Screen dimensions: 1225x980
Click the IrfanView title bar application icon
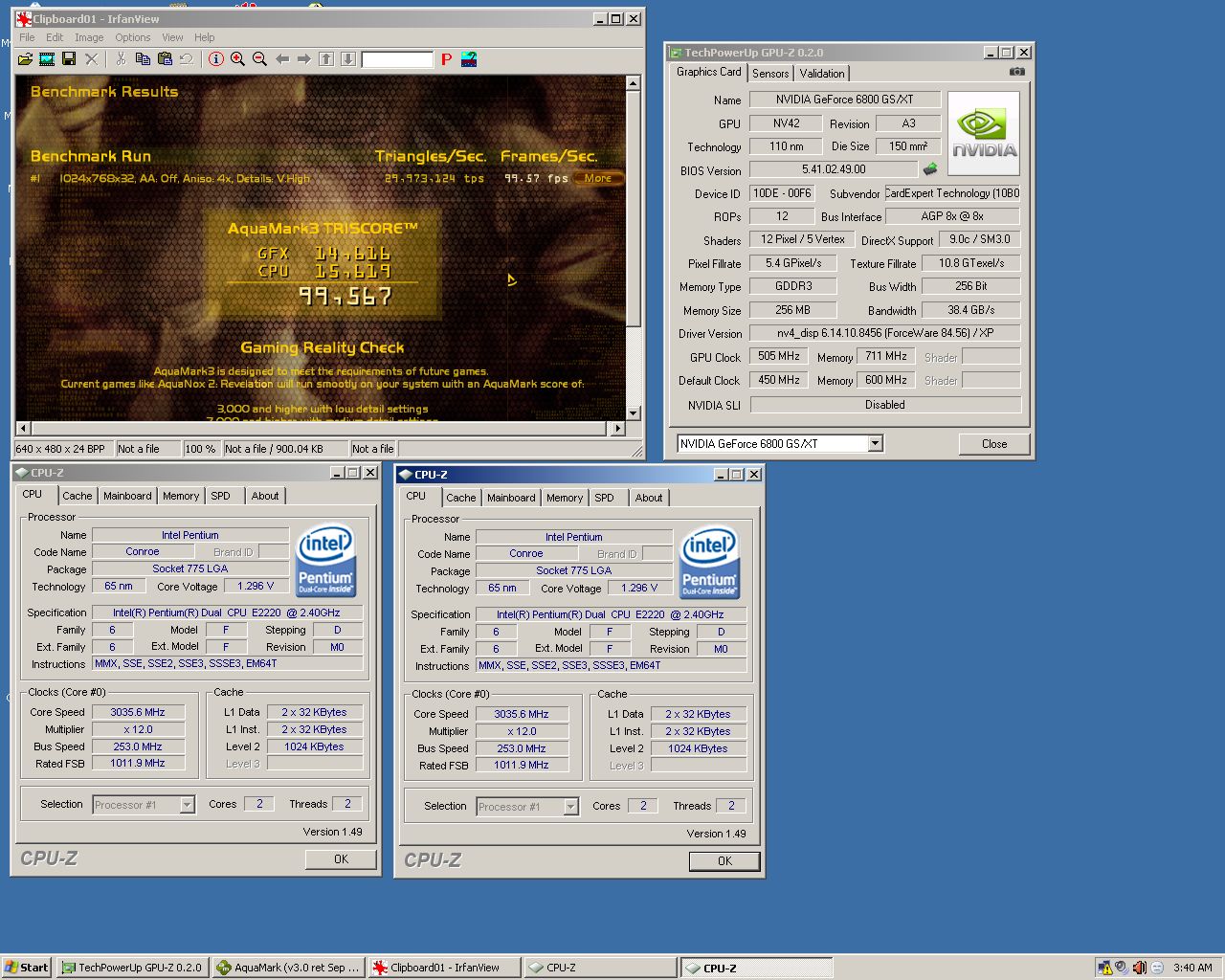coord(24,18)
